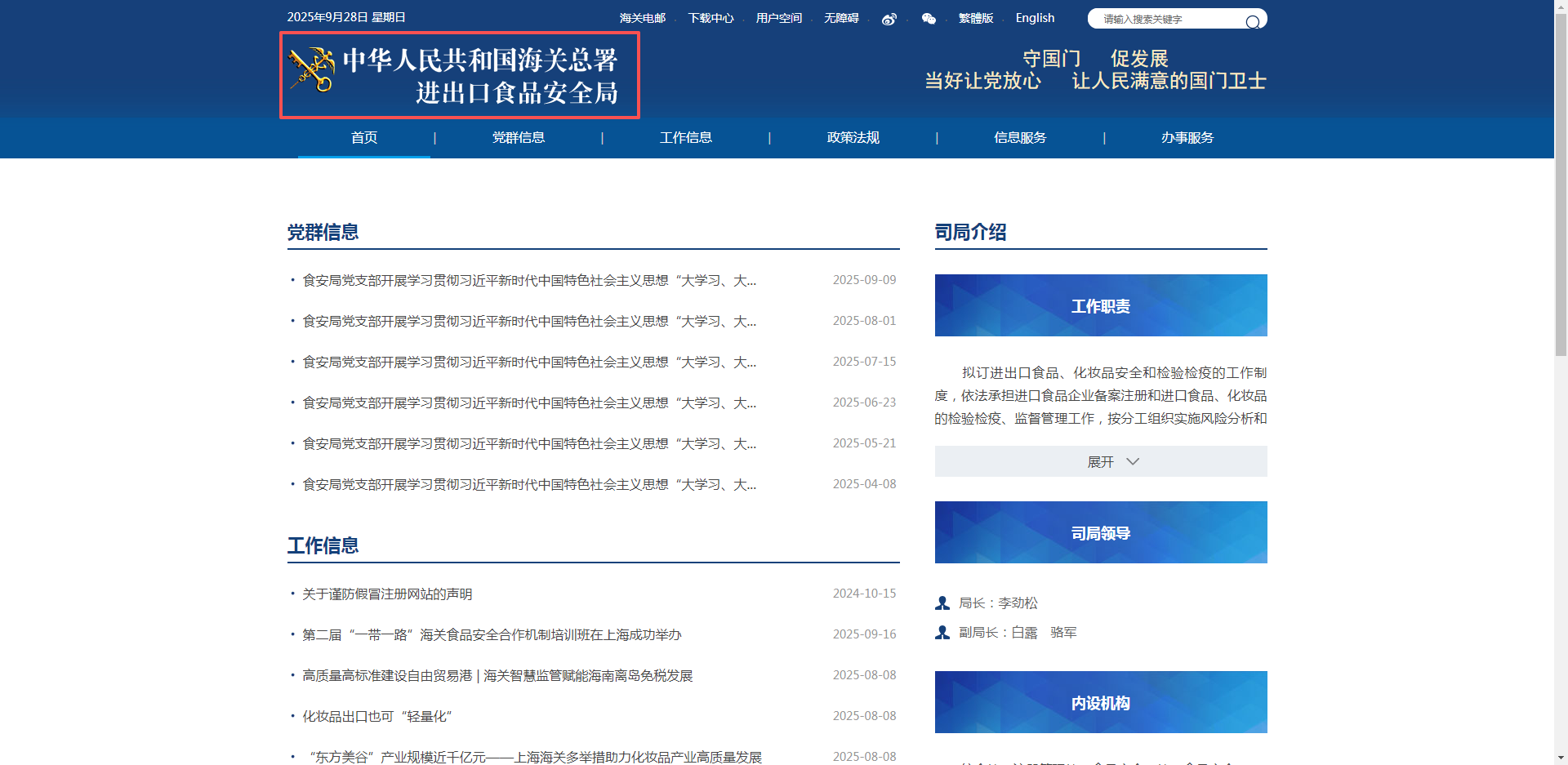Image resolution: width=1568 pixels, height=765 pixels.
Task: Click the director person icon
Action: [942, 603]
